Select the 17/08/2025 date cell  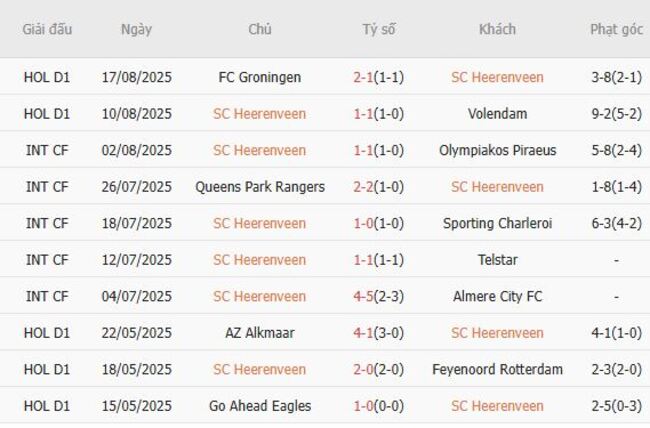[x=136, y=77]
